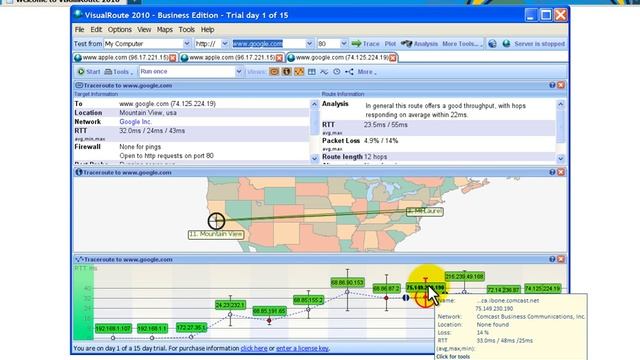This screenshot has width=640, height=360.
Task: Select hop label 192.168.1.107 on graph
Action: 113,329
